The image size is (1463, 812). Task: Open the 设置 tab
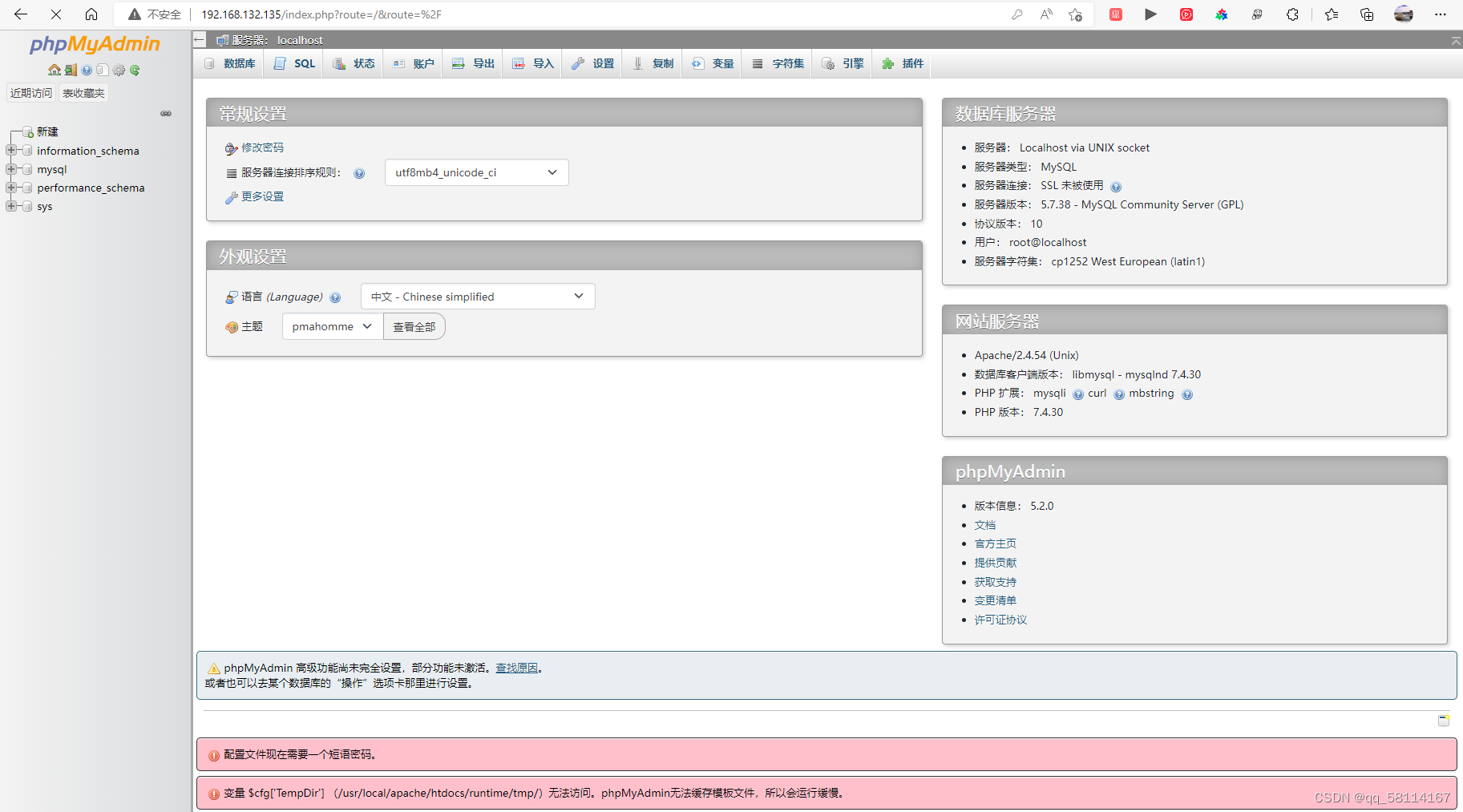(x=592, y=63)
